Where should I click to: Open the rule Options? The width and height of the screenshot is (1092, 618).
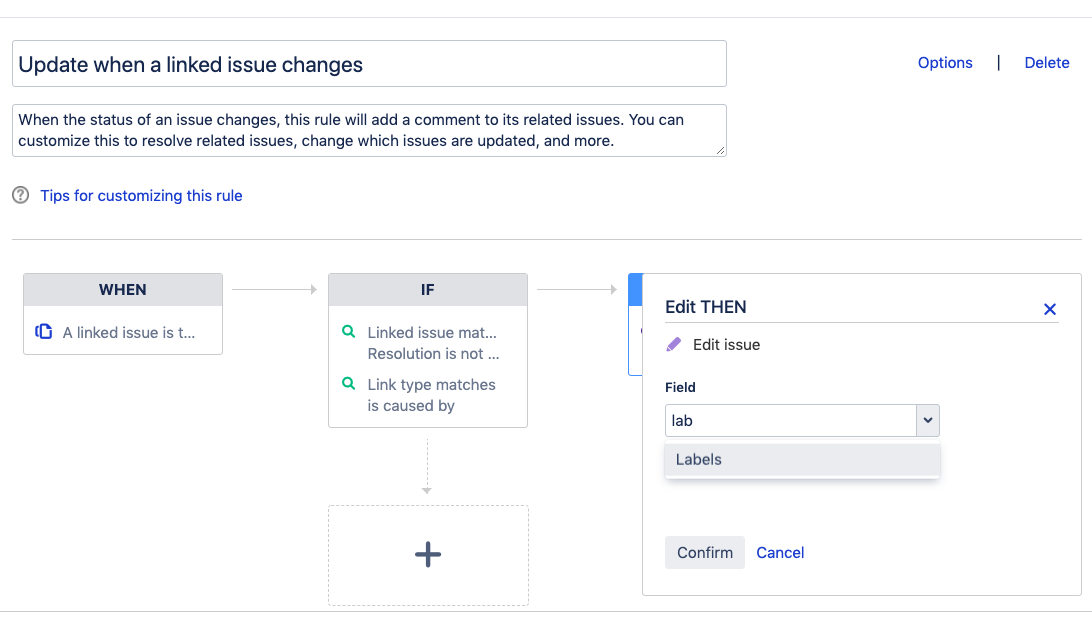pos(945,63)
